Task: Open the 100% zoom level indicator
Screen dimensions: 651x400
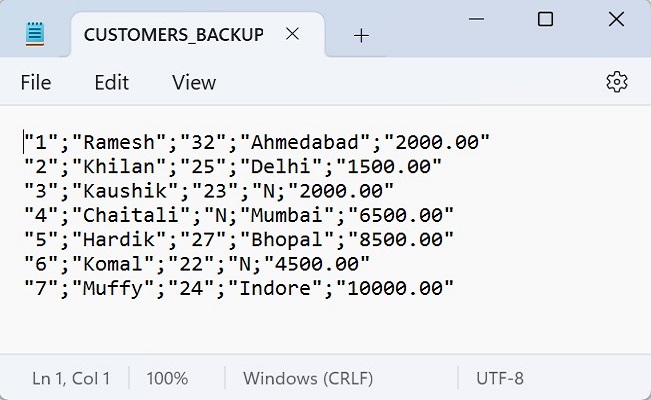Action: (167, 379)
